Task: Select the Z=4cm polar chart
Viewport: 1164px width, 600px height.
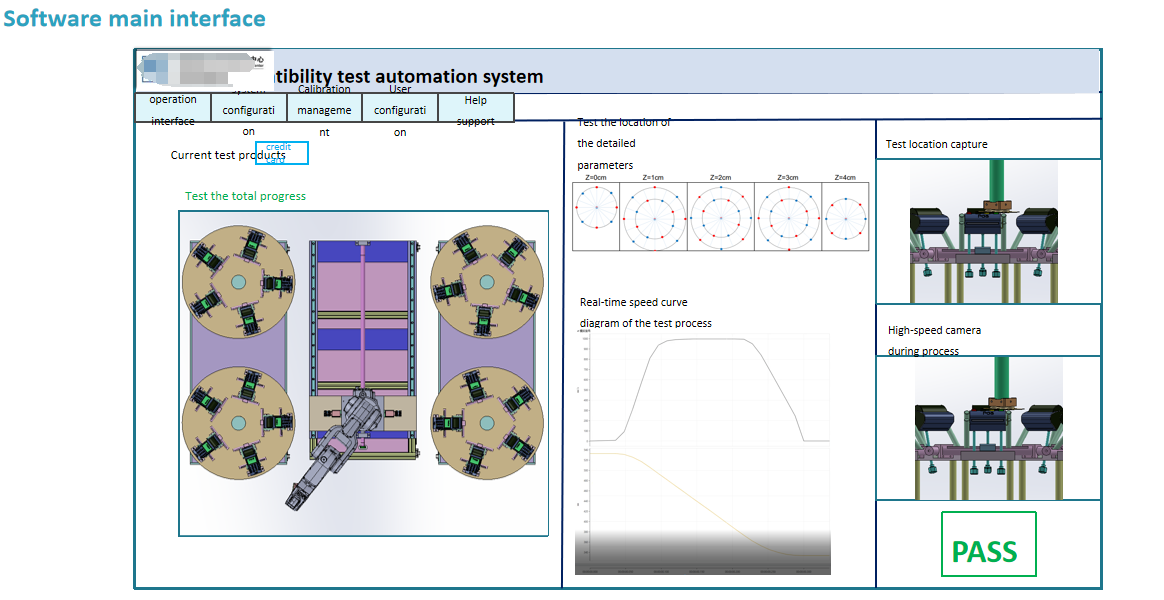Action: pos(845,216)
